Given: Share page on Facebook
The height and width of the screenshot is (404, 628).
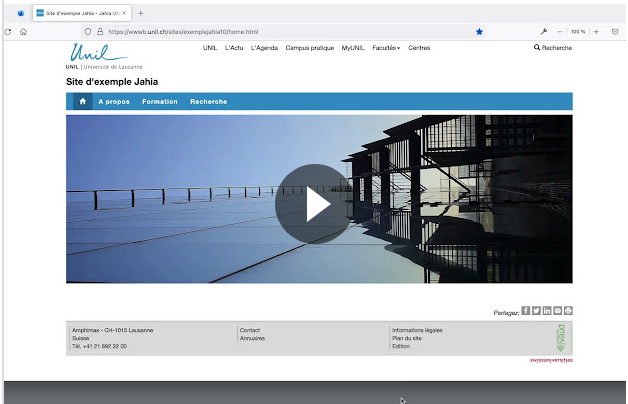Looking at the screenshot, I should (x=526, y=311).
